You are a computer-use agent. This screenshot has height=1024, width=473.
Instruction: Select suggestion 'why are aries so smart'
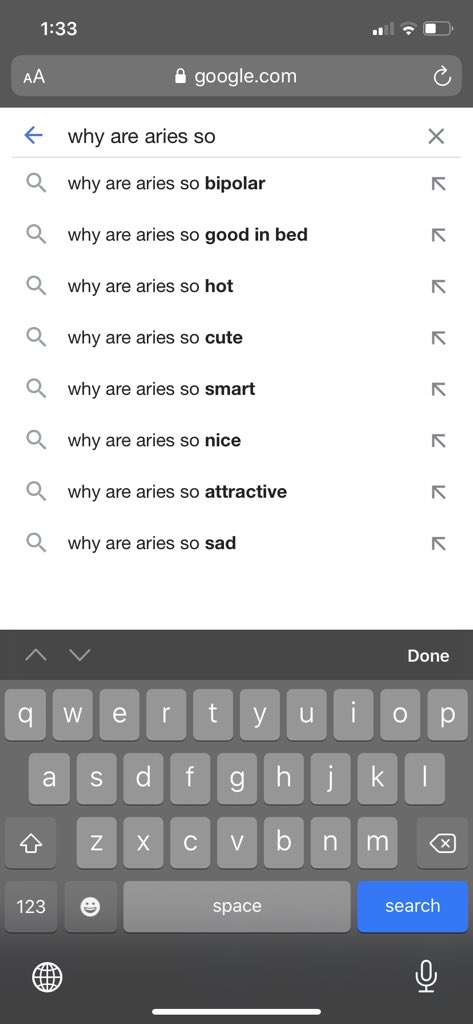[236, 389]
